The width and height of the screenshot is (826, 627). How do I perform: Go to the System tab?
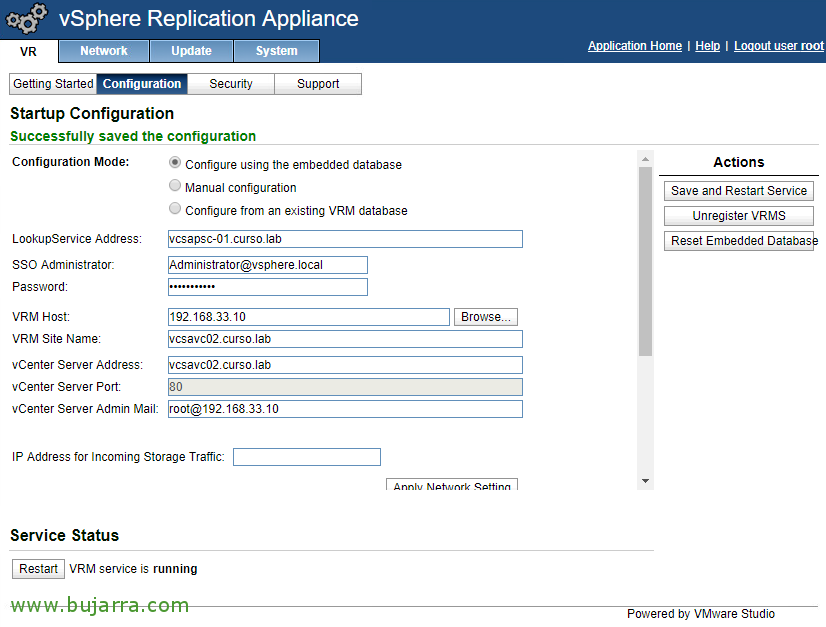pos(277,51)
